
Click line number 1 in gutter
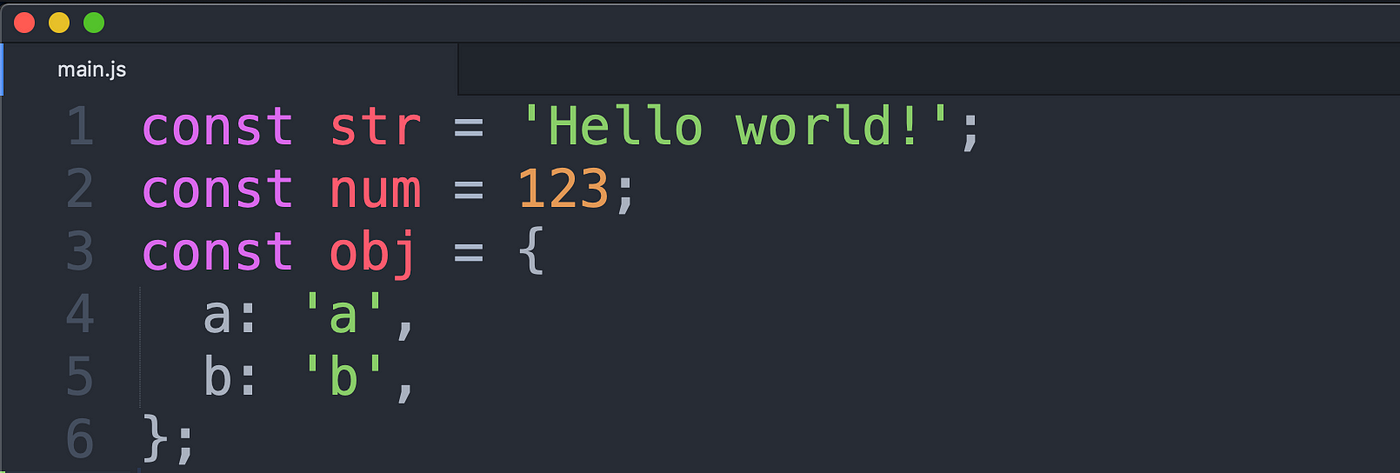click(80, 128)
